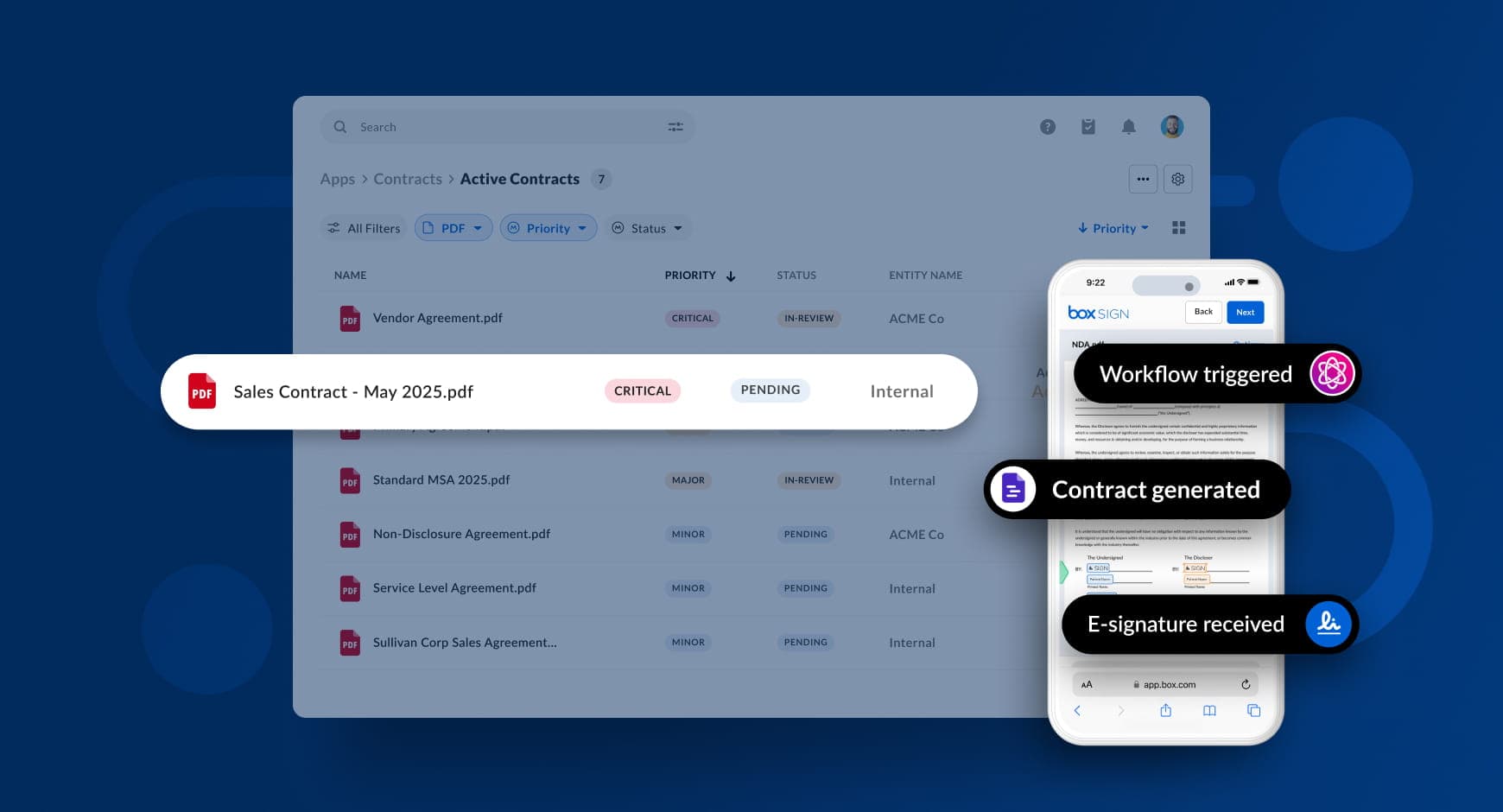Image resolution: width=1503 pixels, height=812 pixels.
Task: Switch to grid view layout
Action: (1178, 228)
